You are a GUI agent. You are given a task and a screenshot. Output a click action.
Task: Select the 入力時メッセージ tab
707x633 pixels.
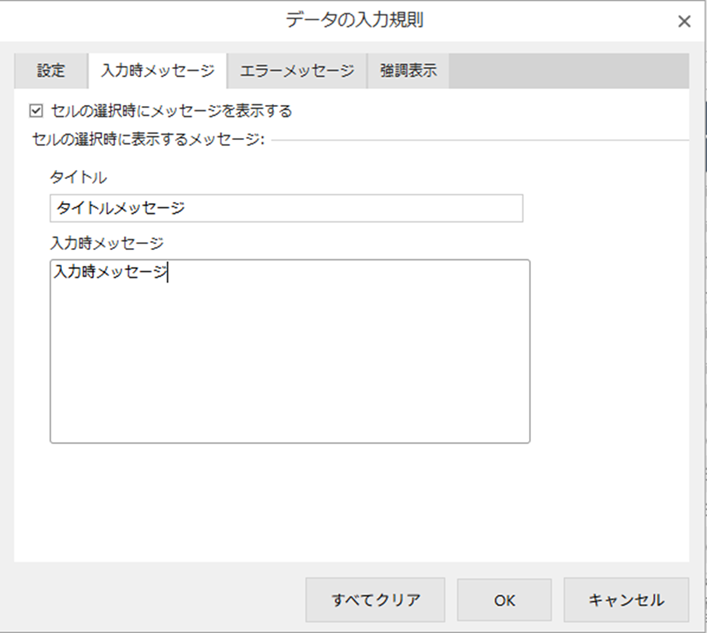pyautogui.click(x=157, y=71)
